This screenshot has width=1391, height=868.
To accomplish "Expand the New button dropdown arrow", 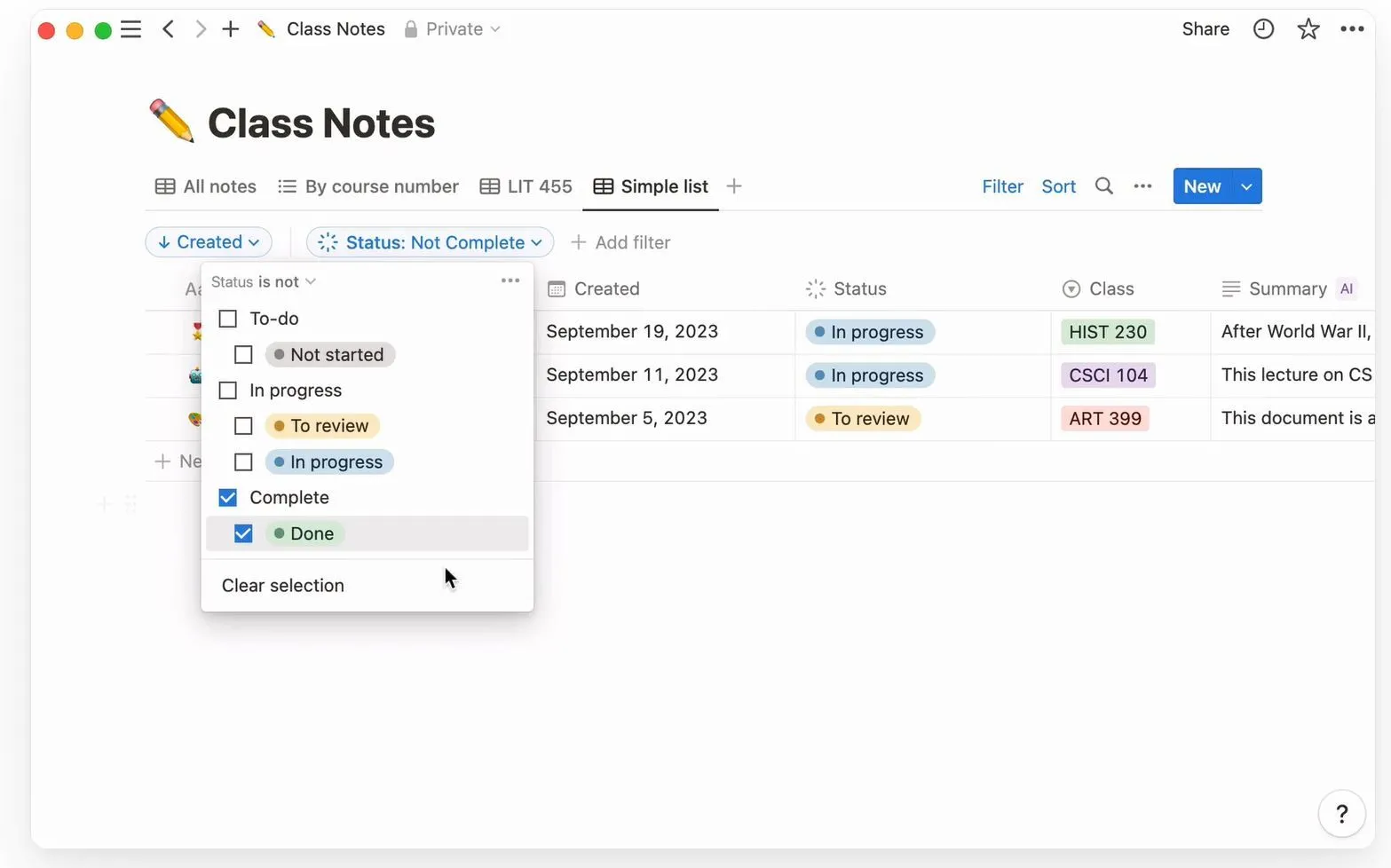I will tap(1246, 186).
